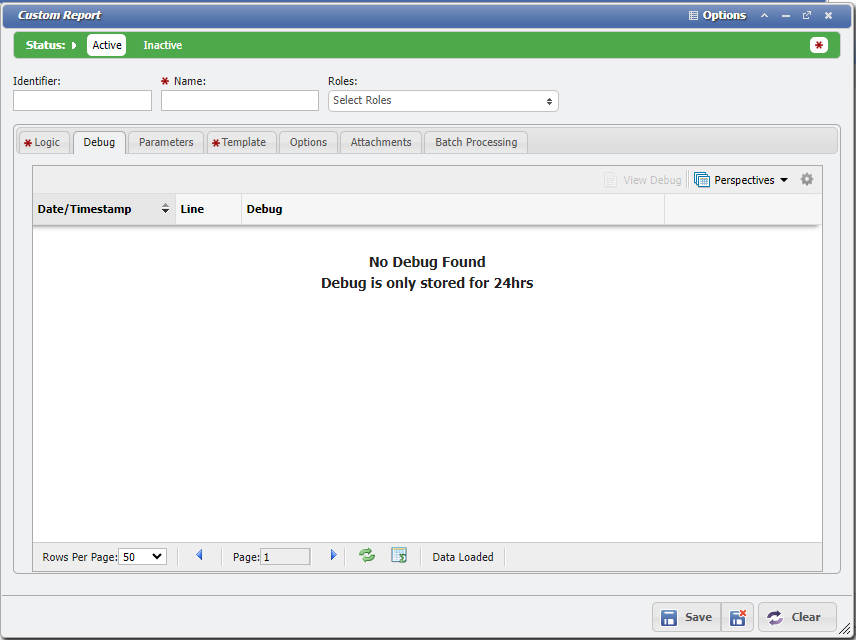Change Rows Per Page from 50
The image size is (856, 640).
pyautogui.click(x=142, y=556)
